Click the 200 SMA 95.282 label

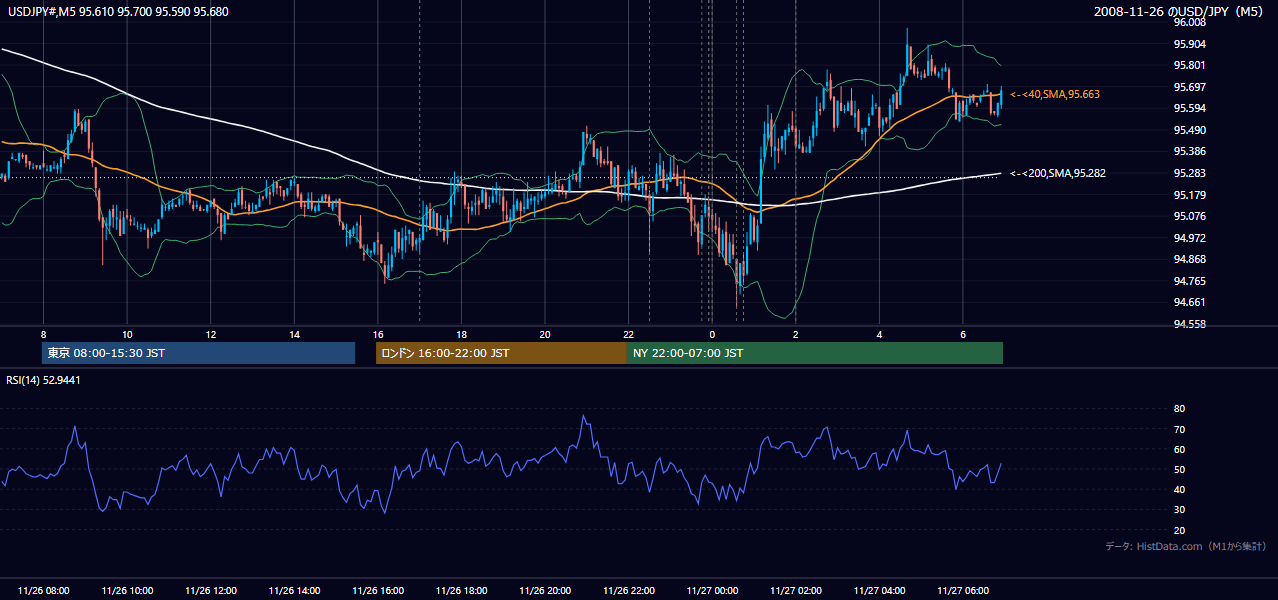coord(1058,173)
